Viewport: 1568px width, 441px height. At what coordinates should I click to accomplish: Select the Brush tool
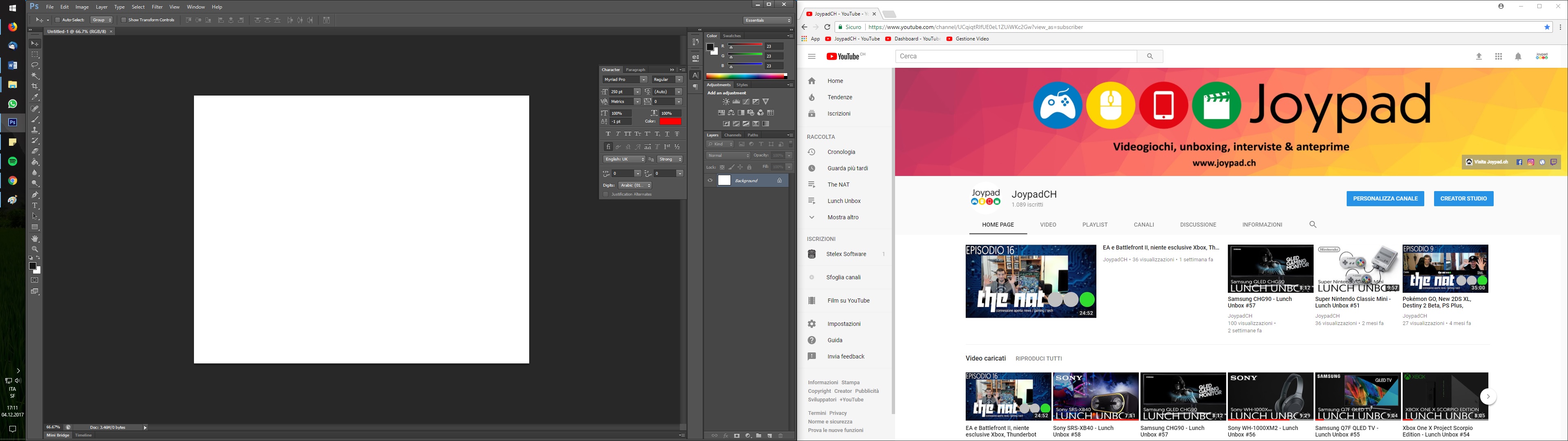(35, 119)
